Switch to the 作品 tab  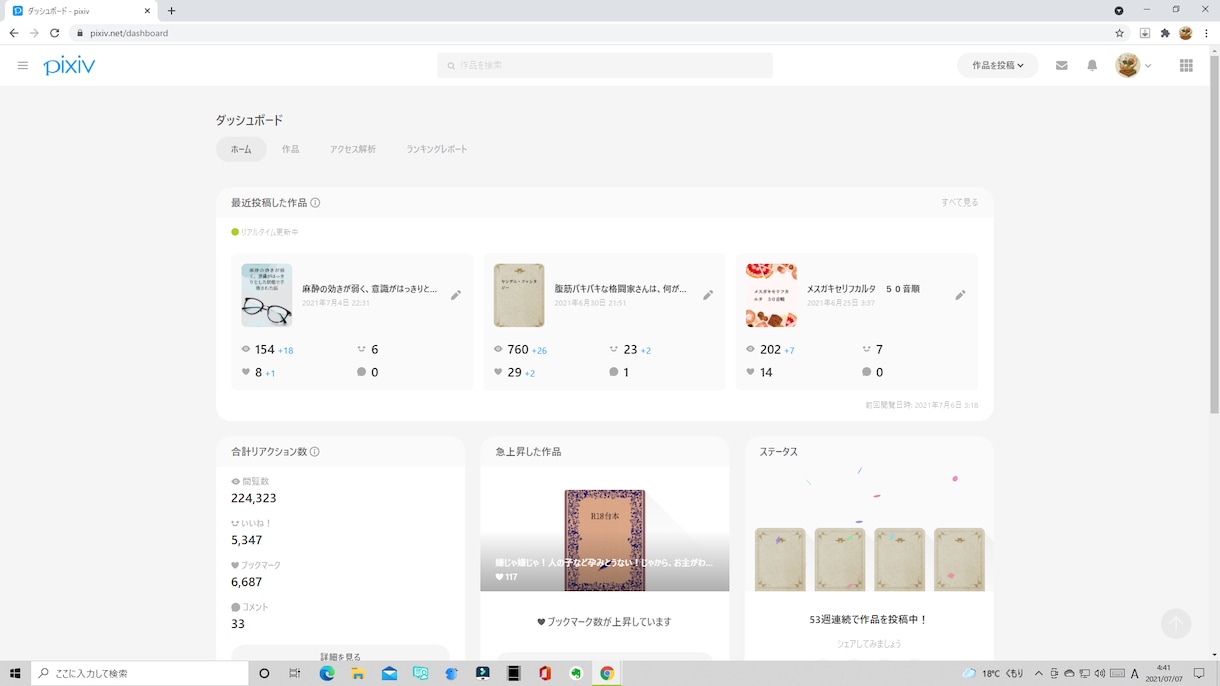click(290, 149)
